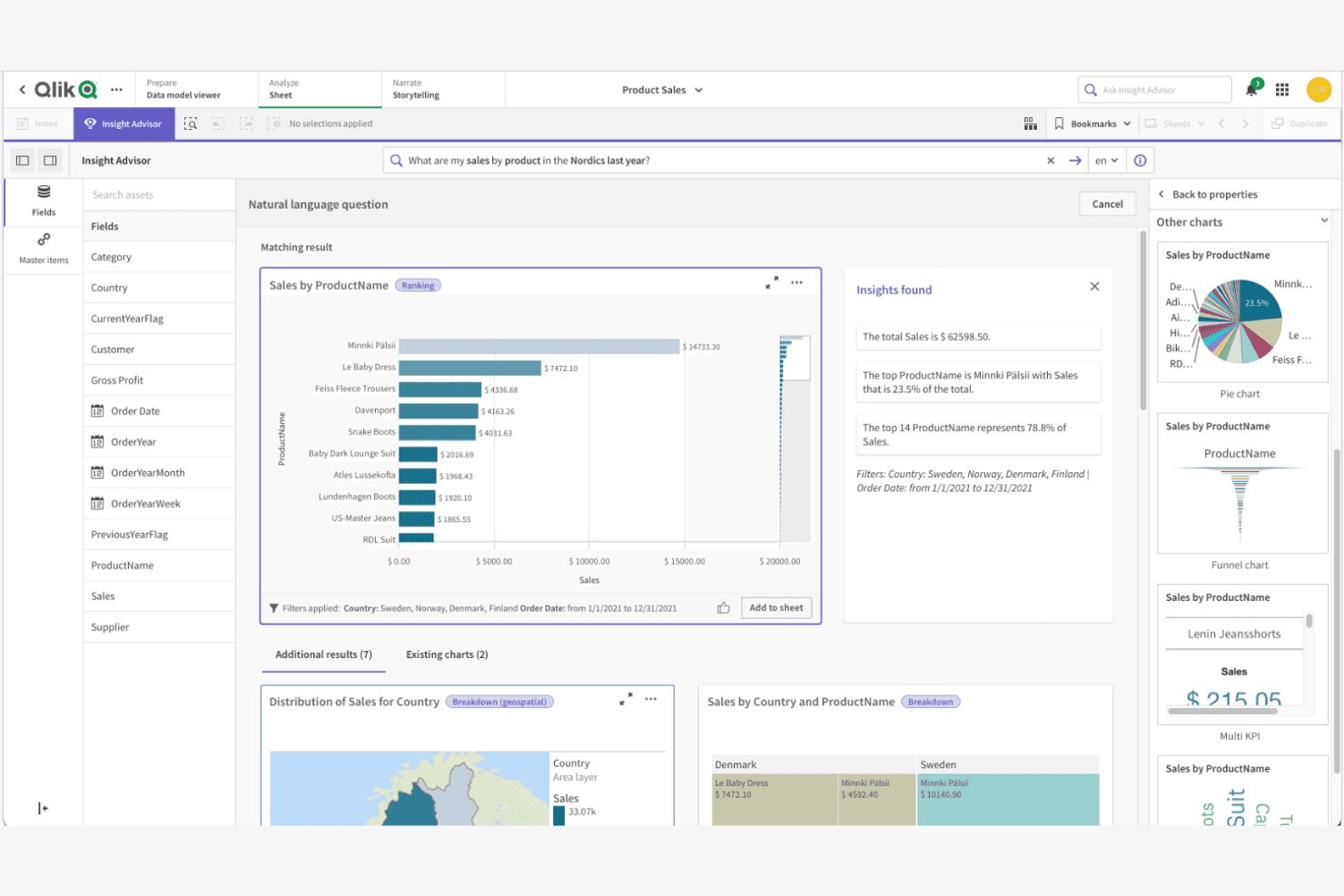Image resolution: width=1344 pixels, height=896 pixels.
Task: Add the chart with Add to sheet
Action: click(x=776, y=608)
